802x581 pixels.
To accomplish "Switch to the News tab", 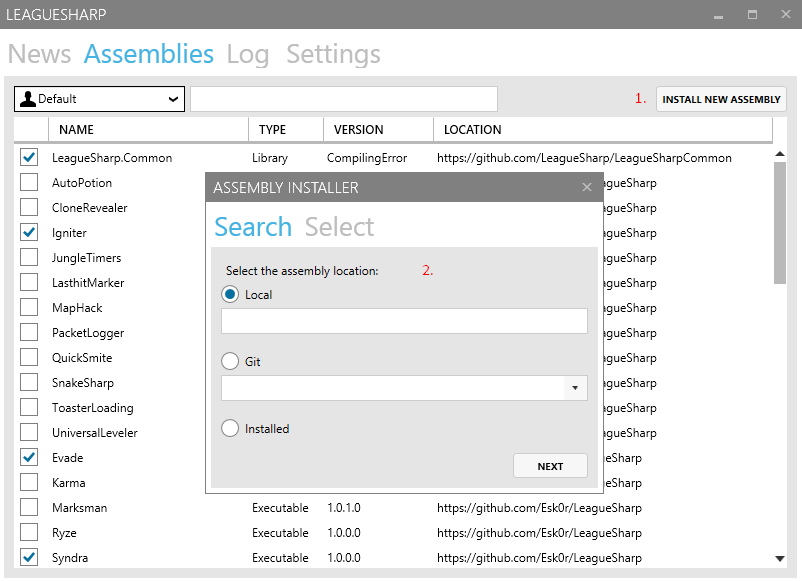I will click(x=39, y=54).
